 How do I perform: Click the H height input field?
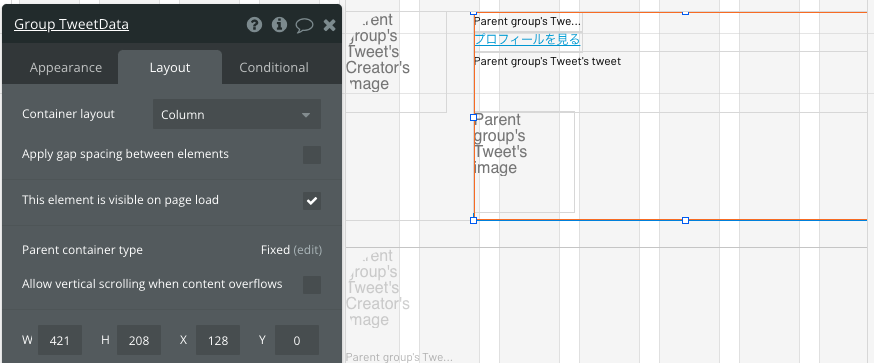pos(139,340)
